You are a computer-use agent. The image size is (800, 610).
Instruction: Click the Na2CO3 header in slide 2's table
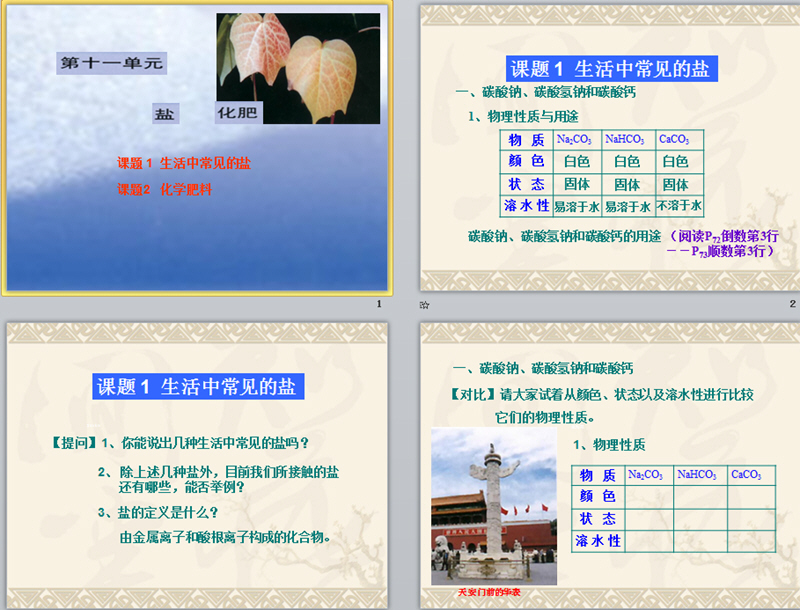[574, 139]
